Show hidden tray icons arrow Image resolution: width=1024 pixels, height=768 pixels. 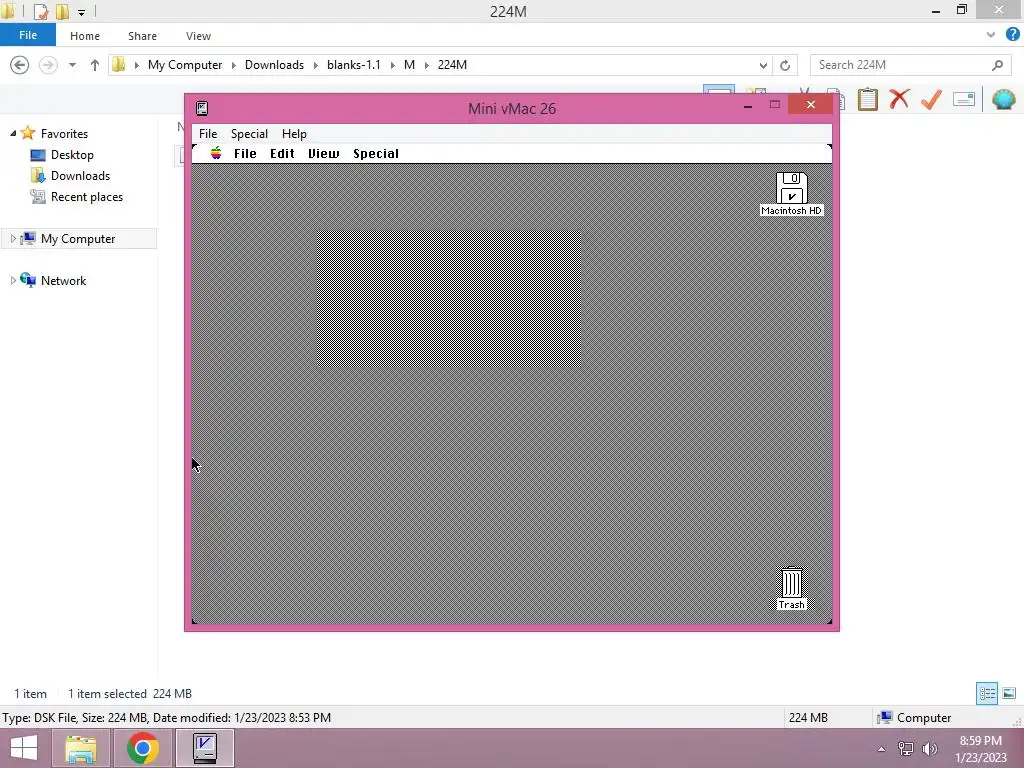[x=881, y=749]
